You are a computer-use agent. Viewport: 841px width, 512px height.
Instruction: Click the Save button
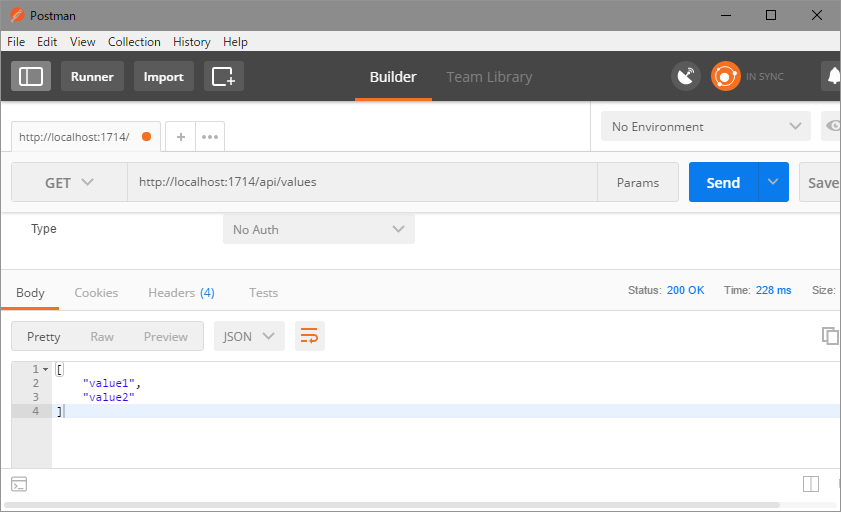tap(821, 182)
